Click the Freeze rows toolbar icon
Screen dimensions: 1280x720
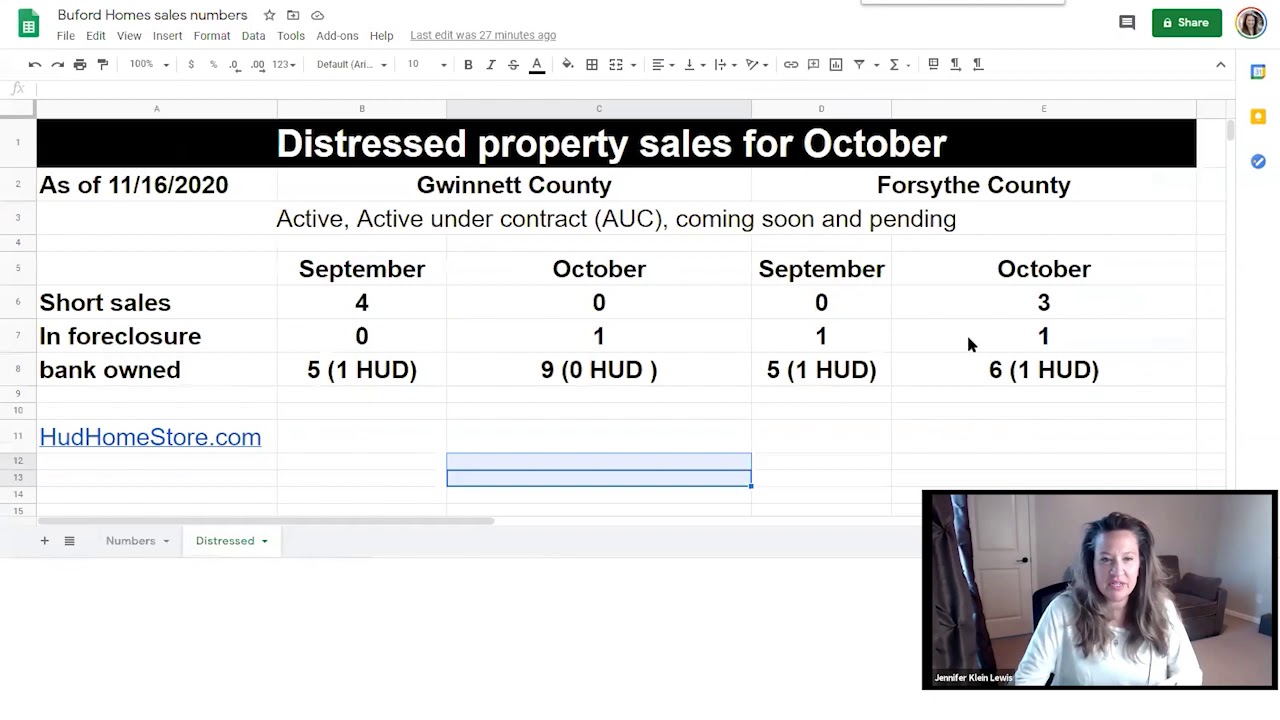pos(933,64)
